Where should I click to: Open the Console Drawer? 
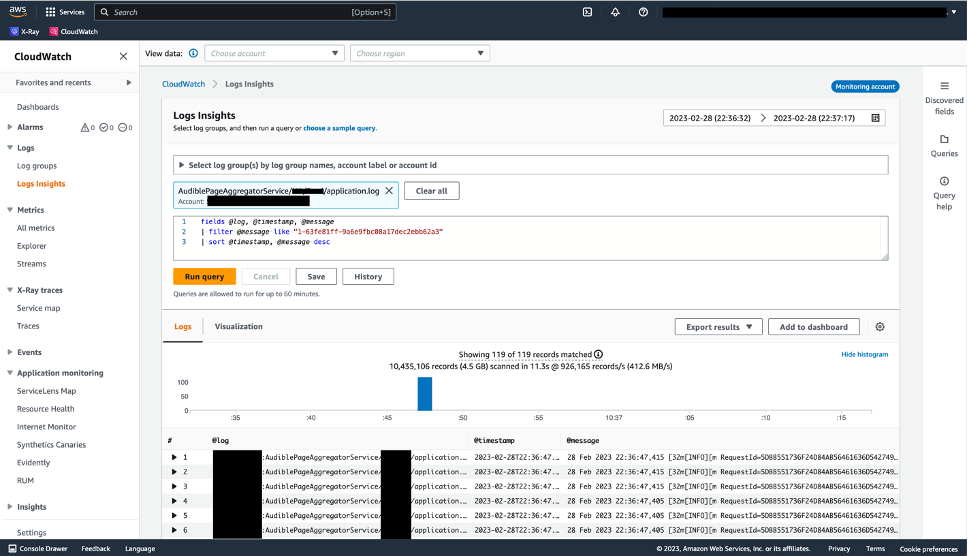(38, 548)
